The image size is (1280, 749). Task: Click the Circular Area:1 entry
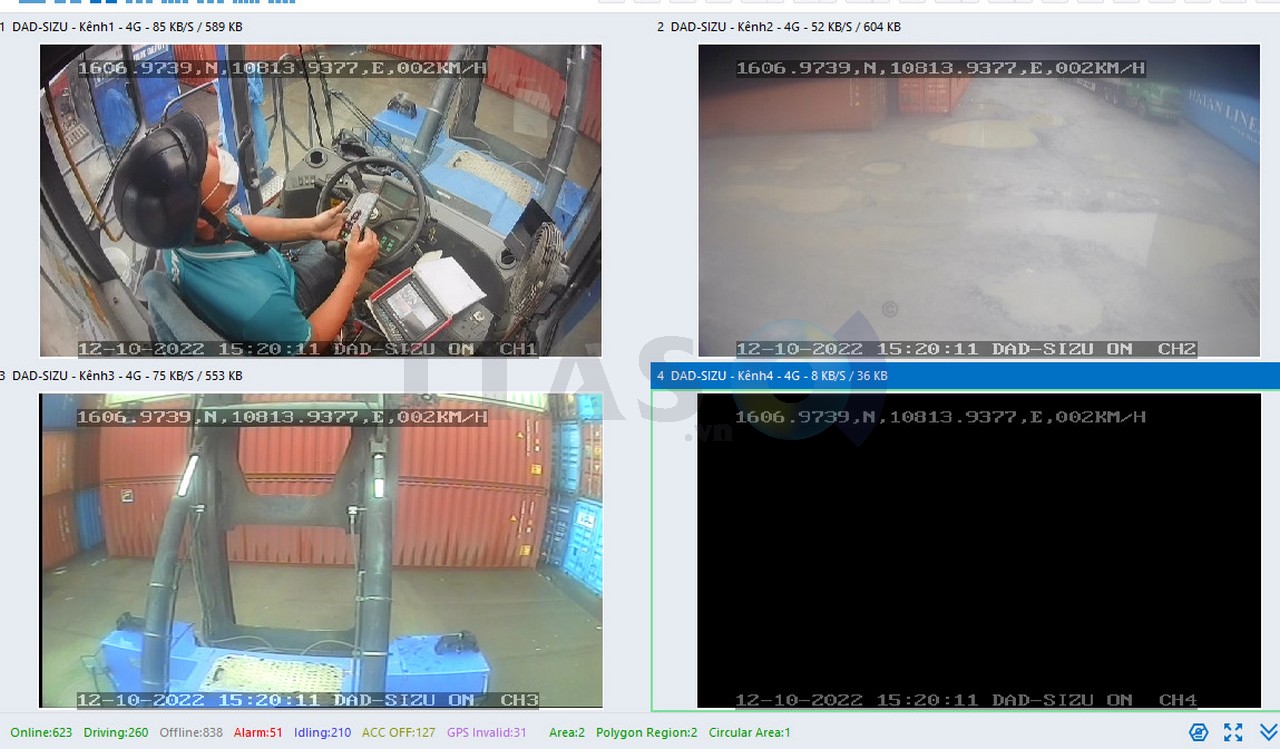coord(749,733)
